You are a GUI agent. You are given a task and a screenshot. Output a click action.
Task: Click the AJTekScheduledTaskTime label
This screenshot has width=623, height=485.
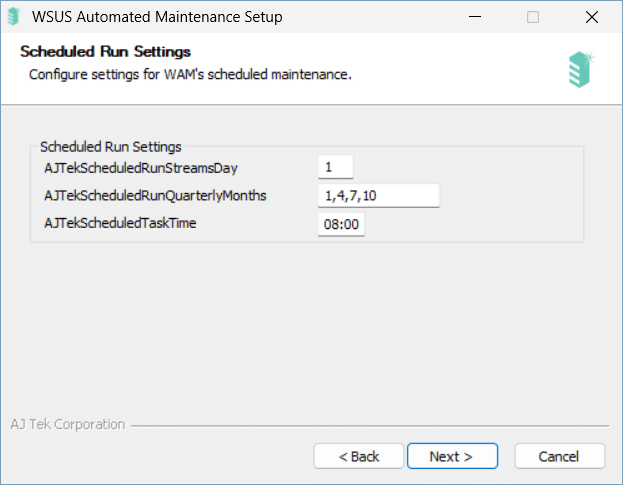tap(120, 223)
